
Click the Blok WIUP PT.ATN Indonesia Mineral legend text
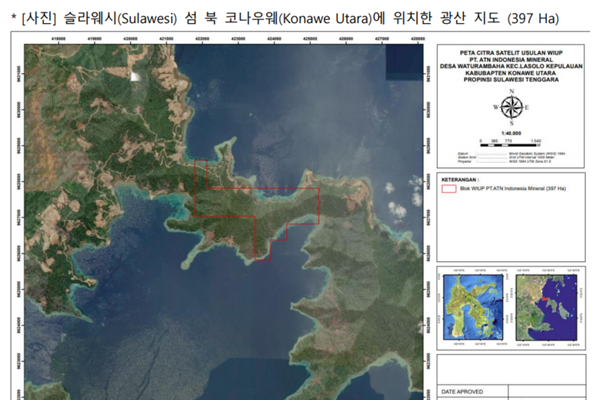[510, 187]
